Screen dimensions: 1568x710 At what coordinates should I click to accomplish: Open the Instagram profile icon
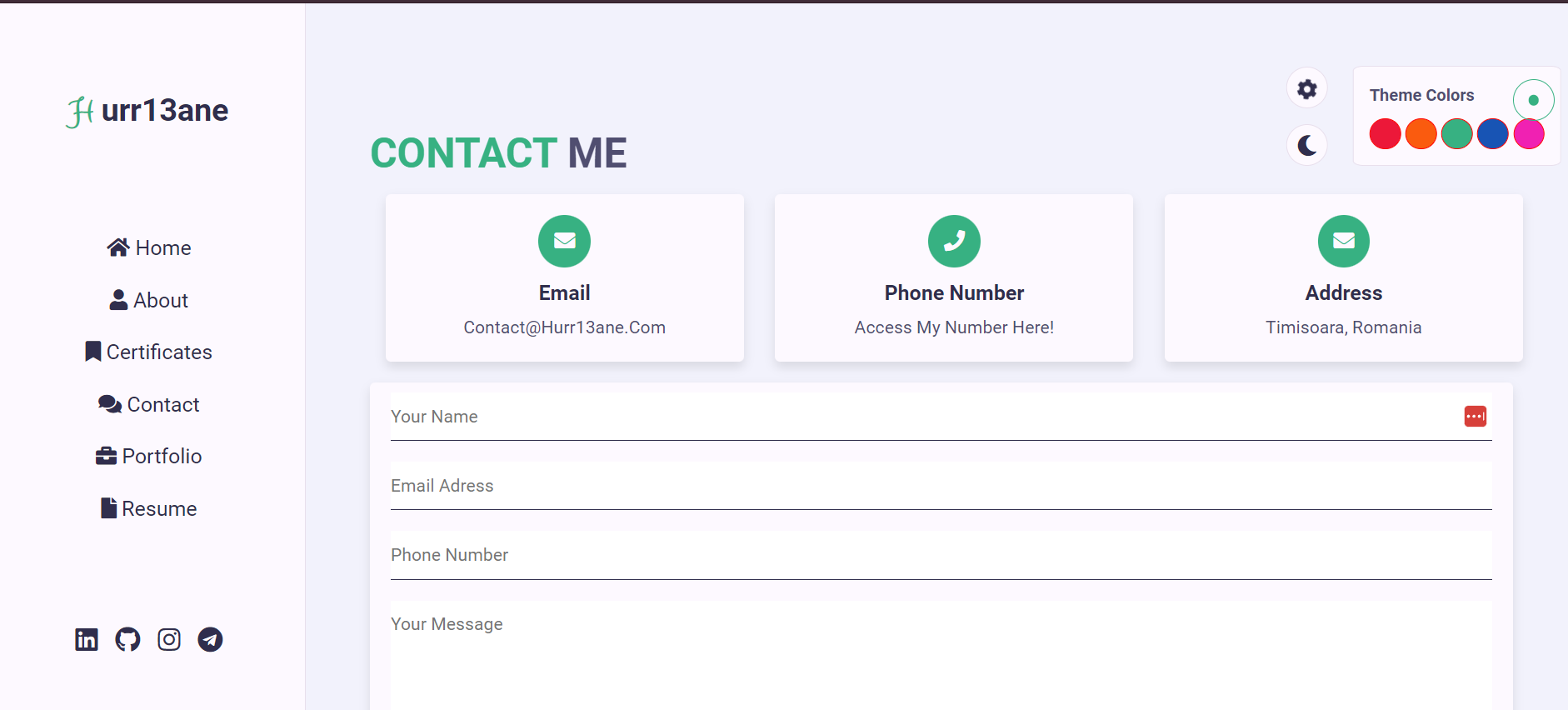pyautogui.click(x=169, y=639)
